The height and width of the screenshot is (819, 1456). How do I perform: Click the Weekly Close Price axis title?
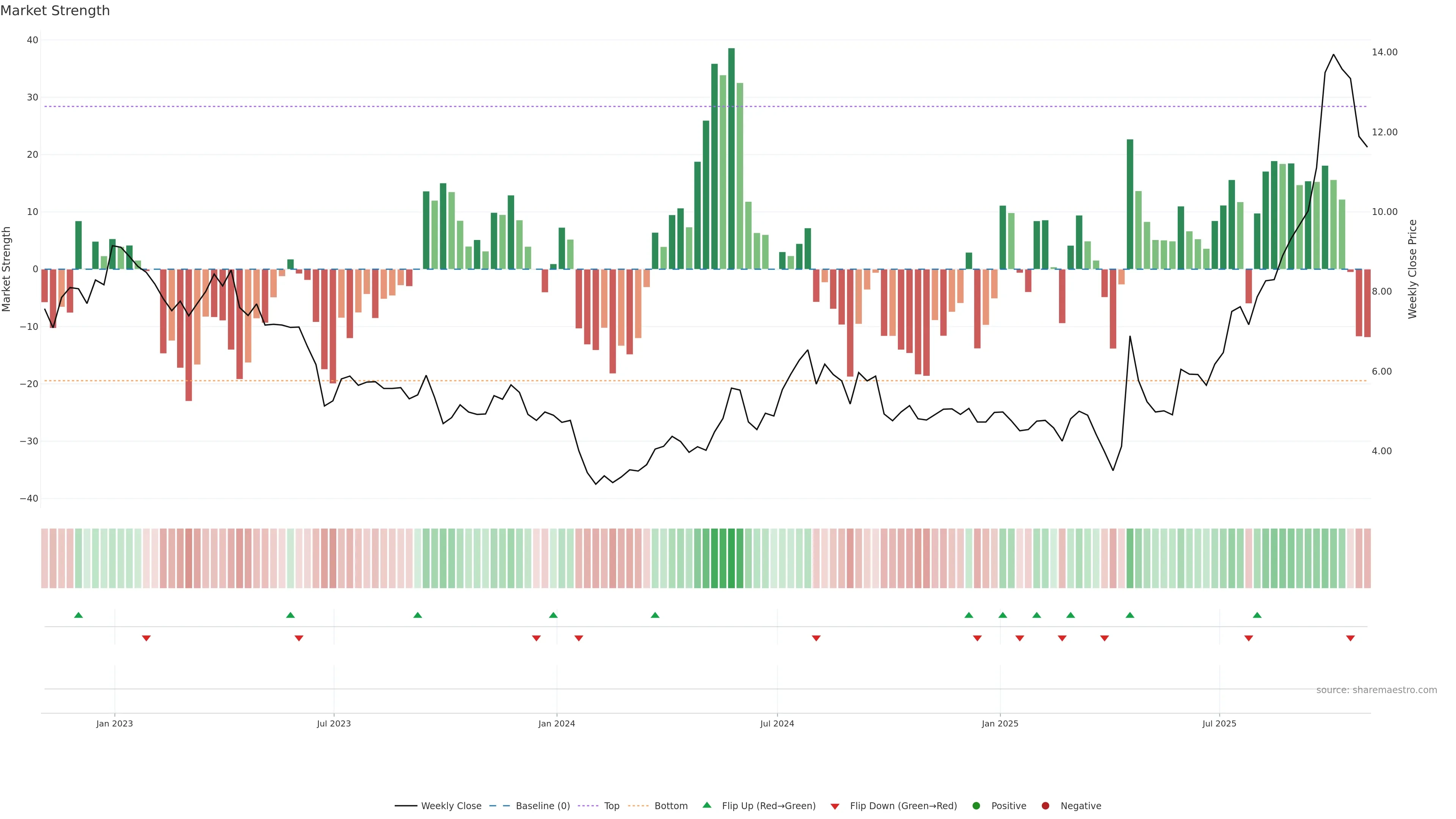coord(1412,269)
